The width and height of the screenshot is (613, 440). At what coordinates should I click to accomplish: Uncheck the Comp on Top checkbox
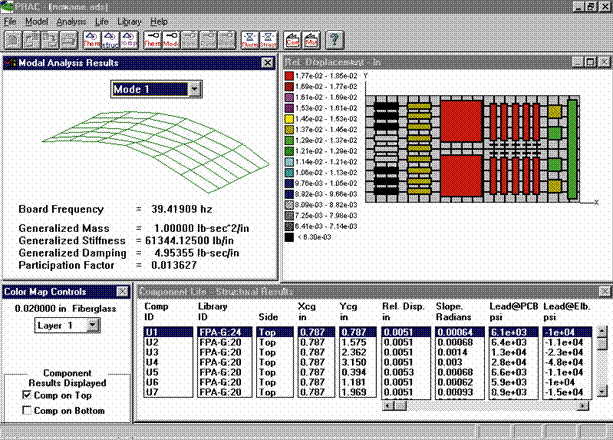(27, 394)
